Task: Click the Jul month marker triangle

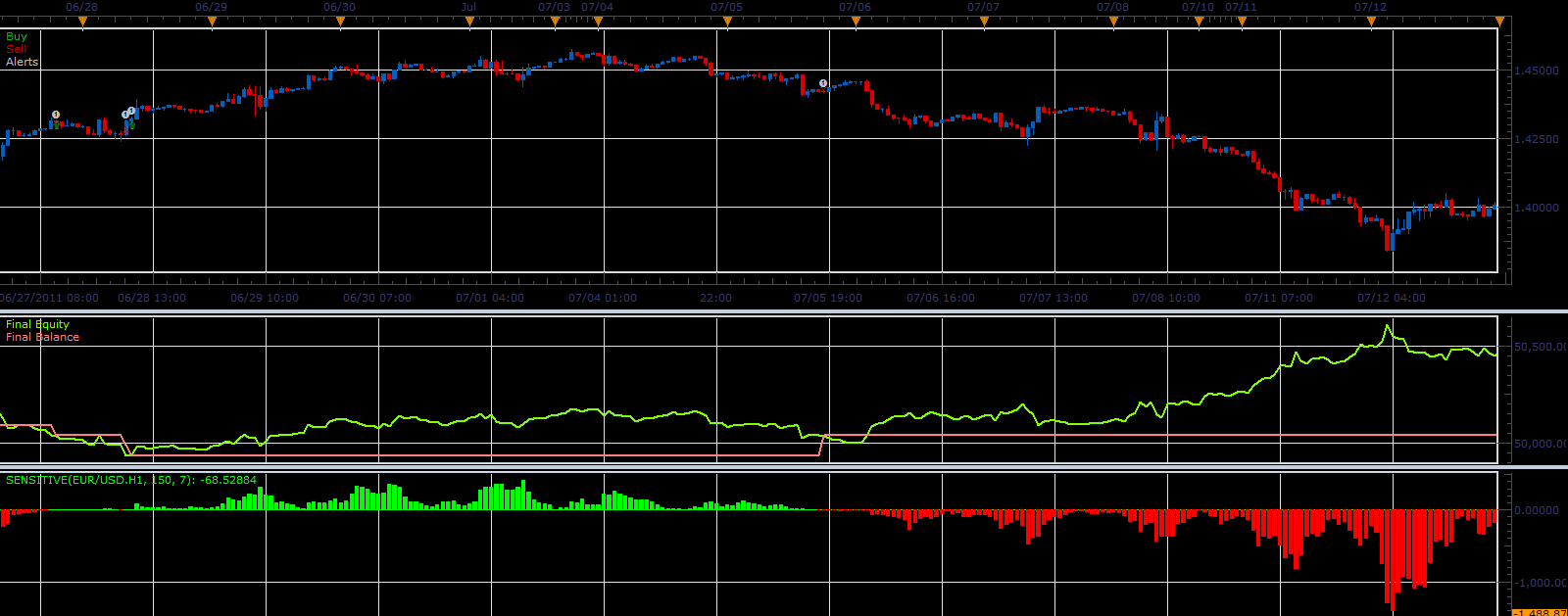Action: click(x=468, y=22)
